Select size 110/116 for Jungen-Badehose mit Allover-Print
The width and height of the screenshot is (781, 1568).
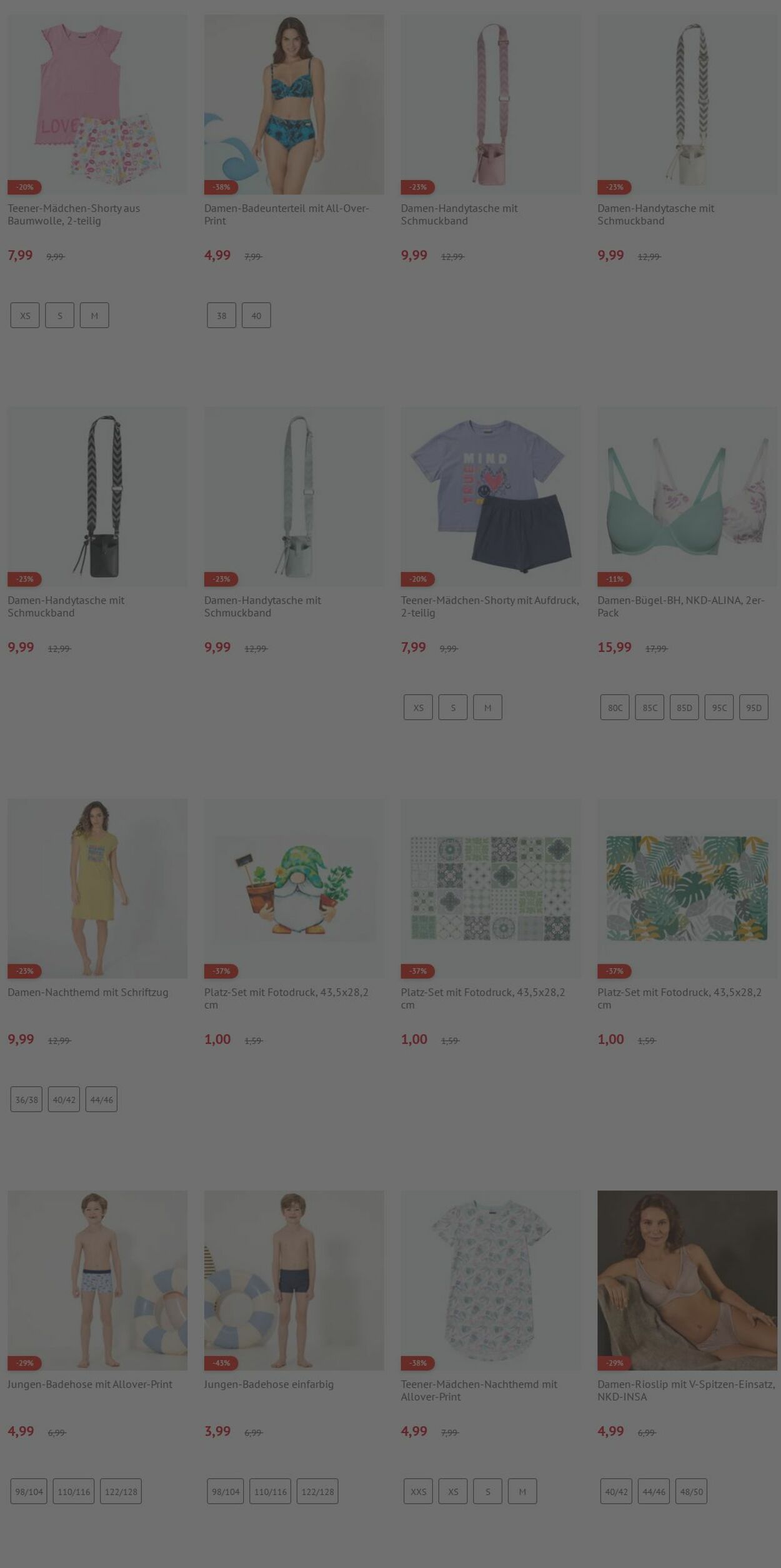point(74,1491)
